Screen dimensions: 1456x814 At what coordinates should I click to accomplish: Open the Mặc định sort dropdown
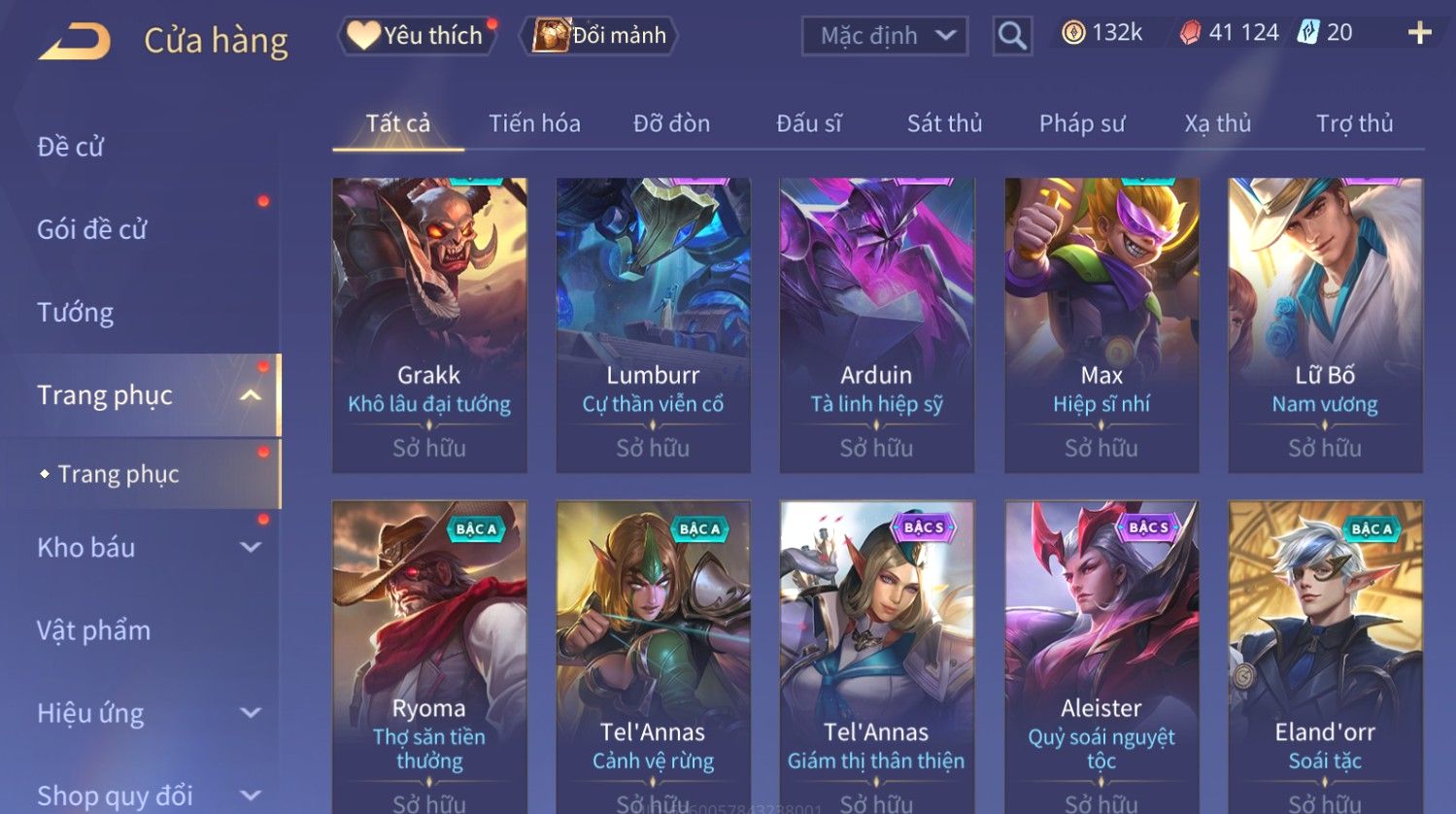(x=885, y=36)
